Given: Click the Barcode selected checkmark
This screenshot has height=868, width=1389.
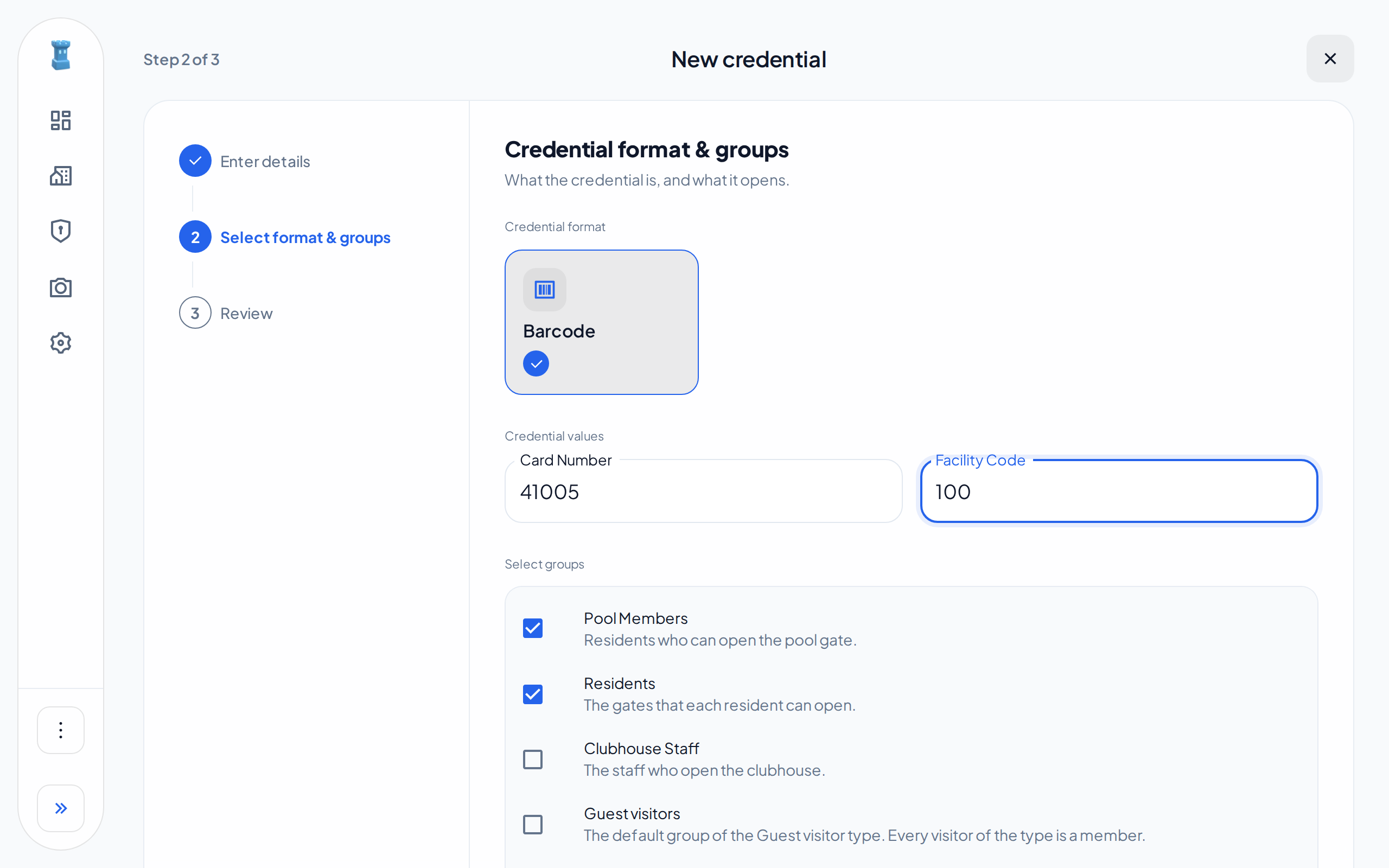Looking at the screenshot, I should click(536, 363).
